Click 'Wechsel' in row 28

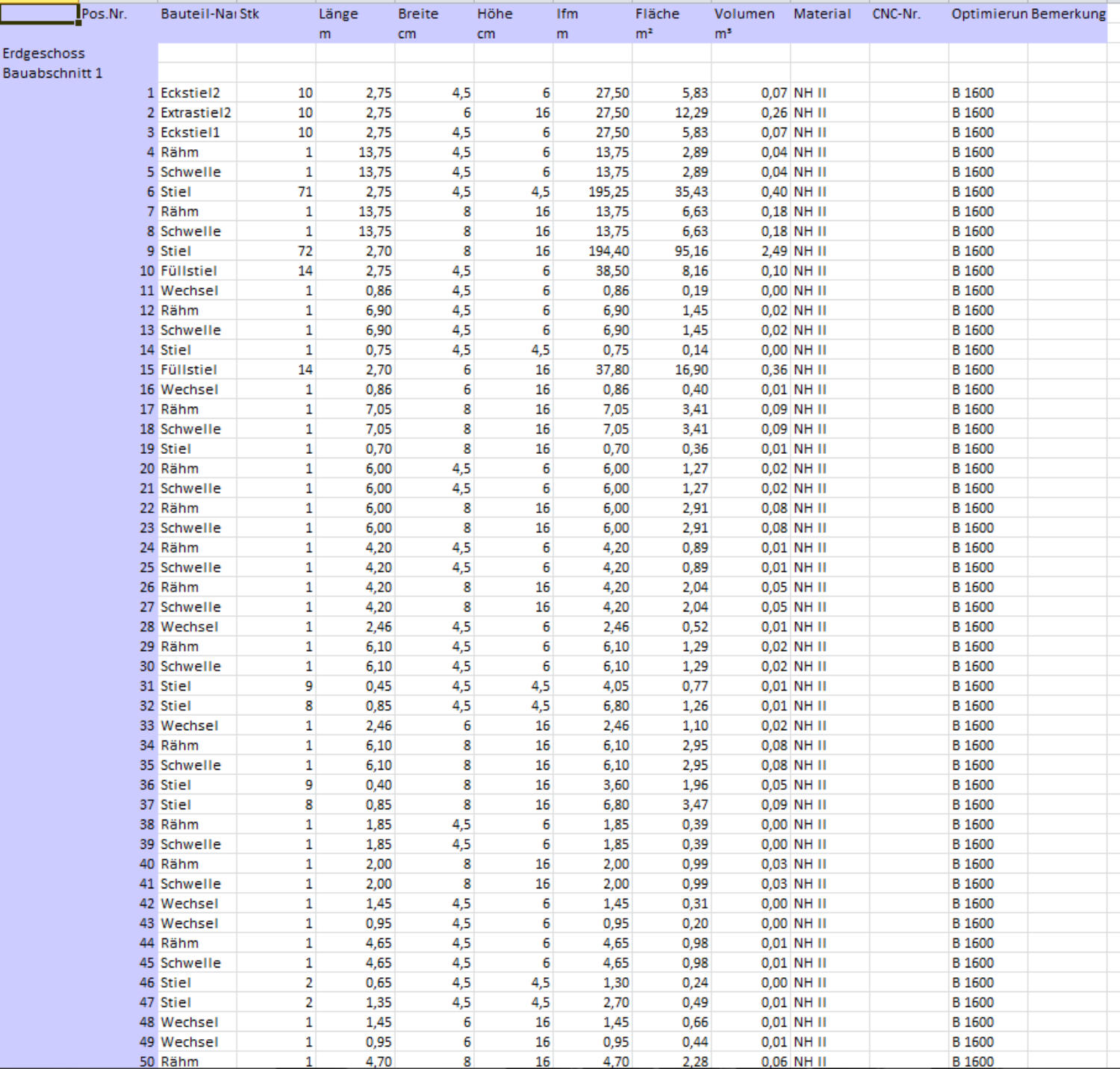[197, 627]
